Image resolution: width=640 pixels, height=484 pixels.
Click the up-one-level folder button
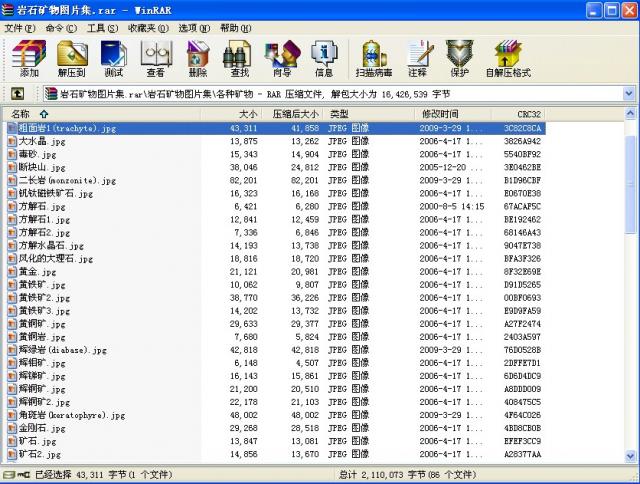[x=17, y=93]
